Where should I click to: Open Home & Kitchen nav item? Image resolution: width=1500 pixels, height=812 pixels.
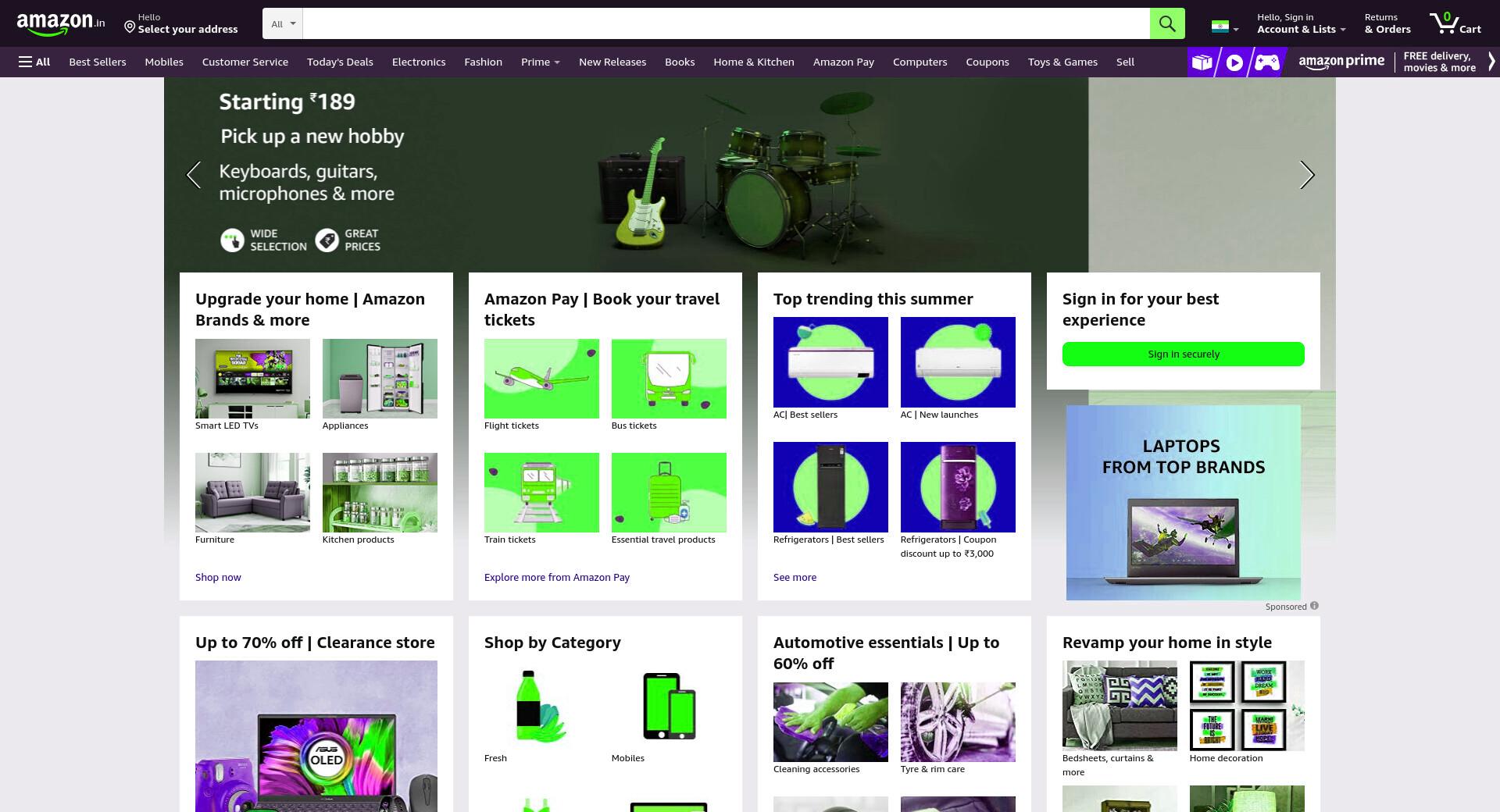tap(754, 62)
